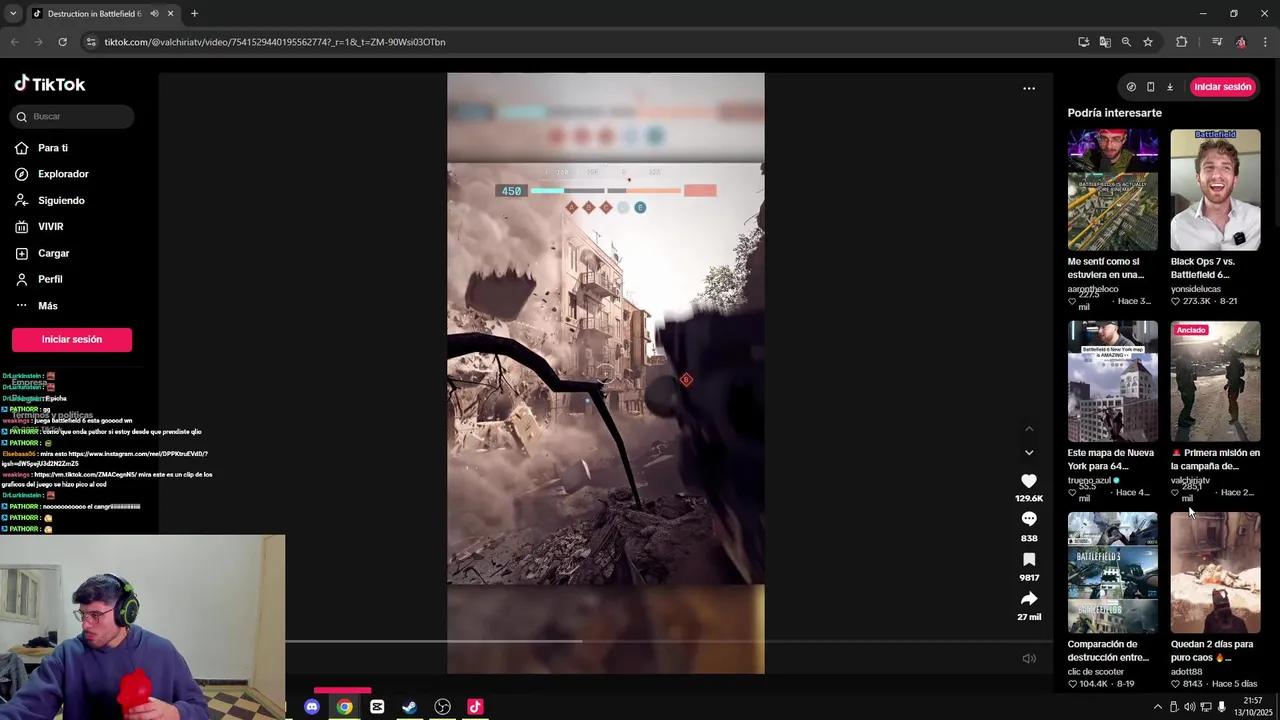This screenshot has height=720, width=1280.
Task: Save the video with bookmark icon
Action: [x=1029, y=559]
